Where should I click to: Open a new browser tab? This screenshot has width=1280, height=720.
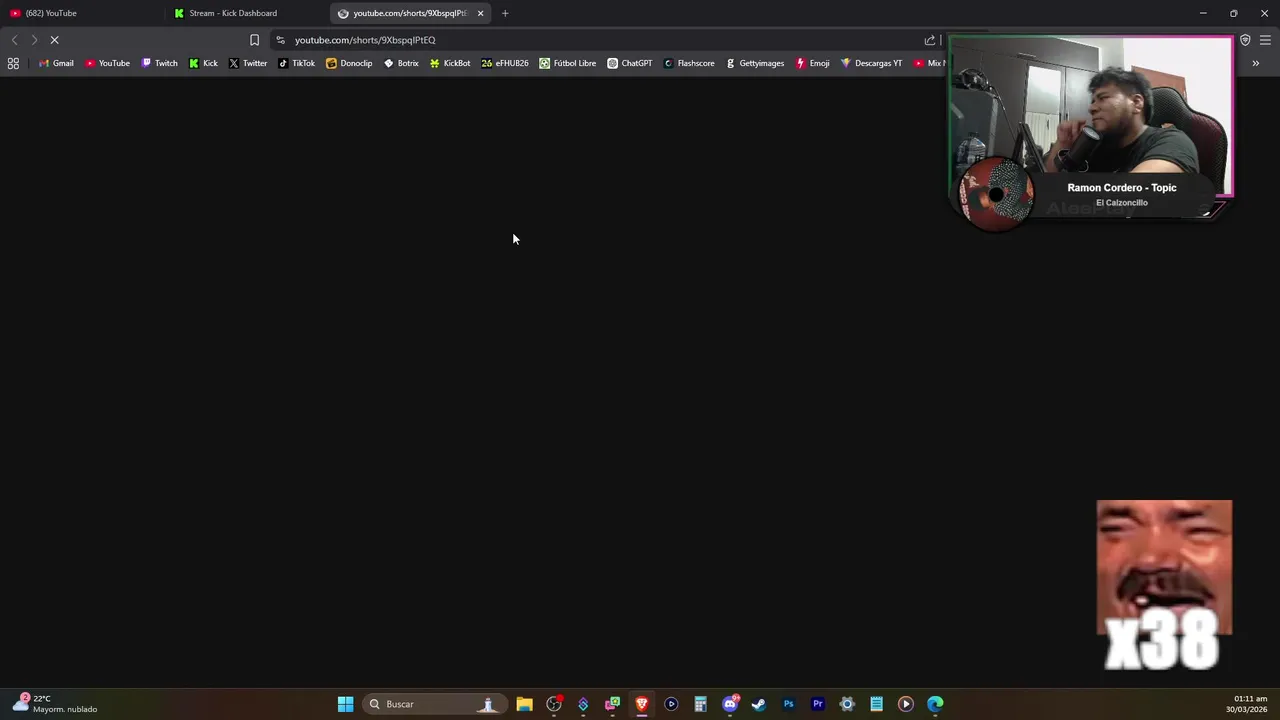point(505,13)
